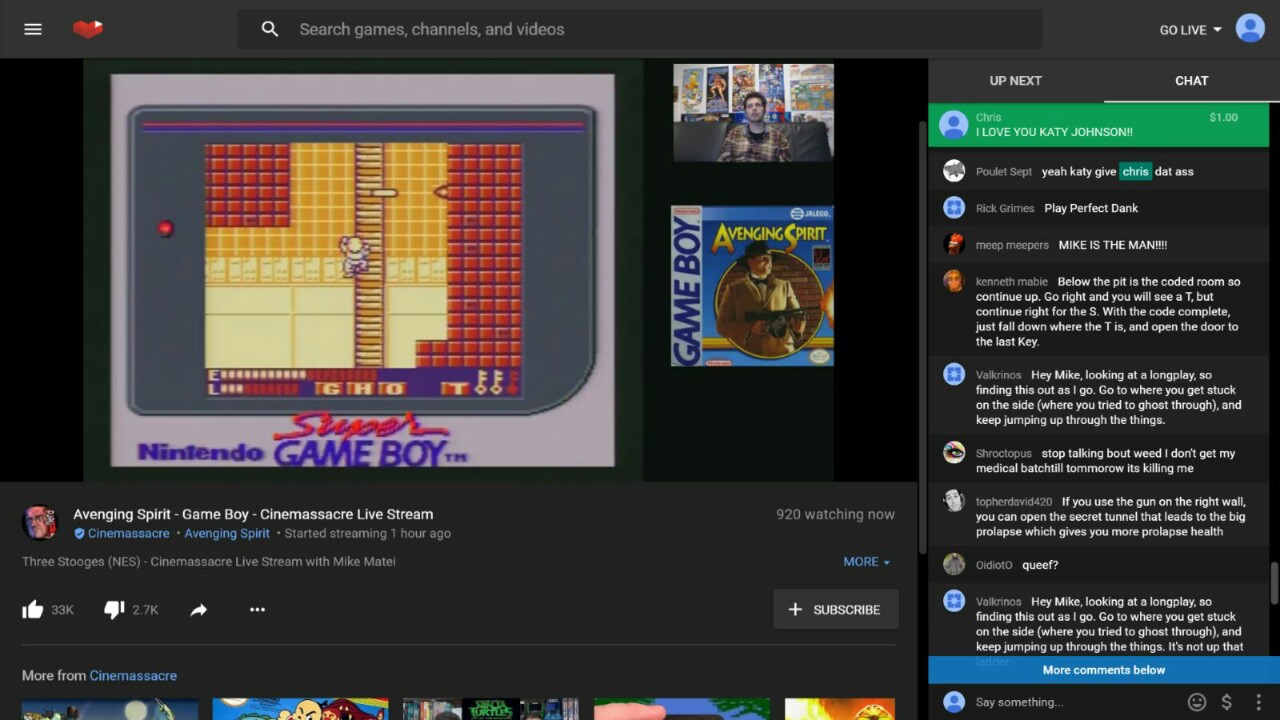Click the Started streaming 1 hour ago text
Image resolution: width=1280 pixels, height=720 pixels.
[367, 533]
